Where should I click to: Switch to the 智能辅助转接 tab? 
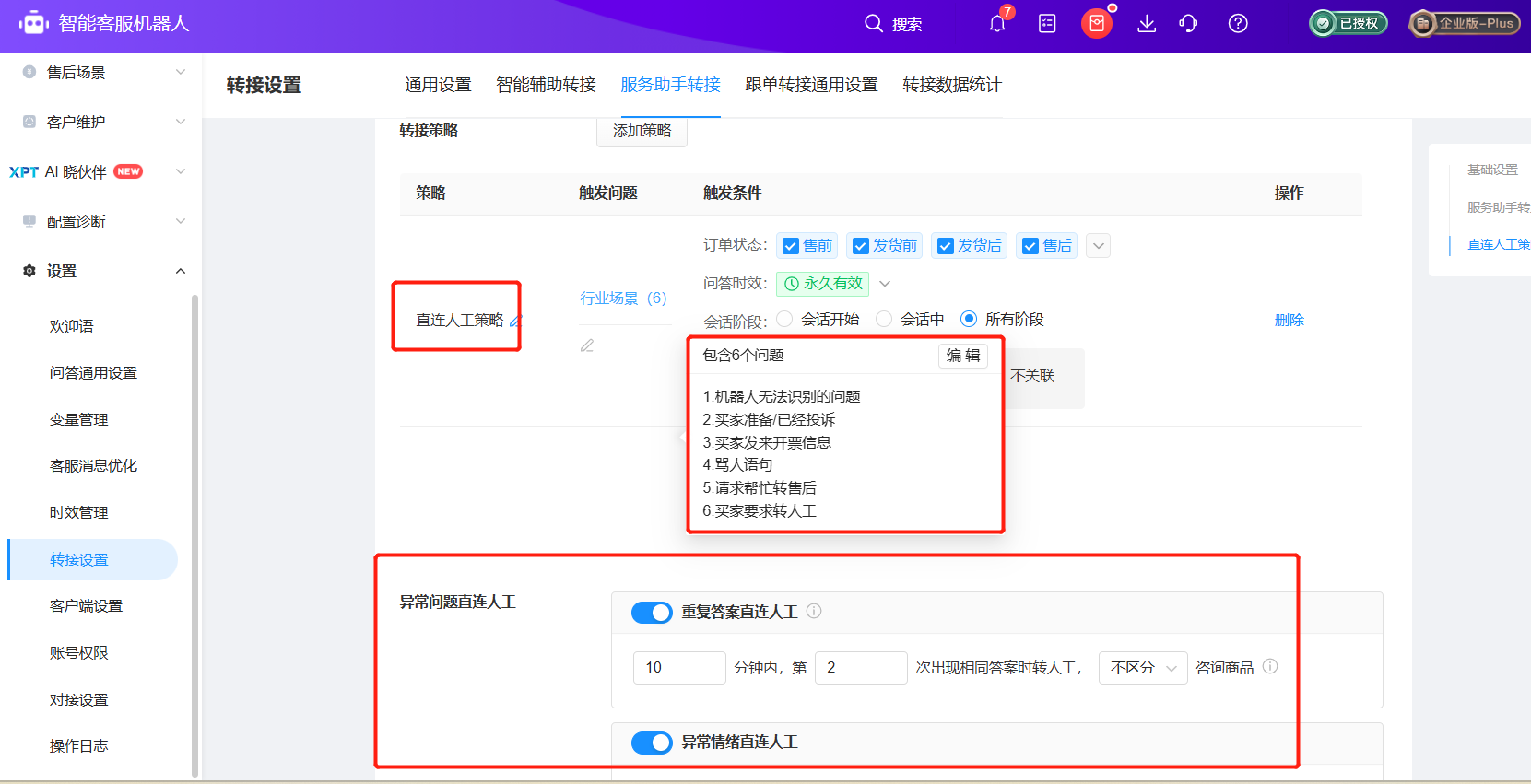pyautogui.click(x=546, y=85)
